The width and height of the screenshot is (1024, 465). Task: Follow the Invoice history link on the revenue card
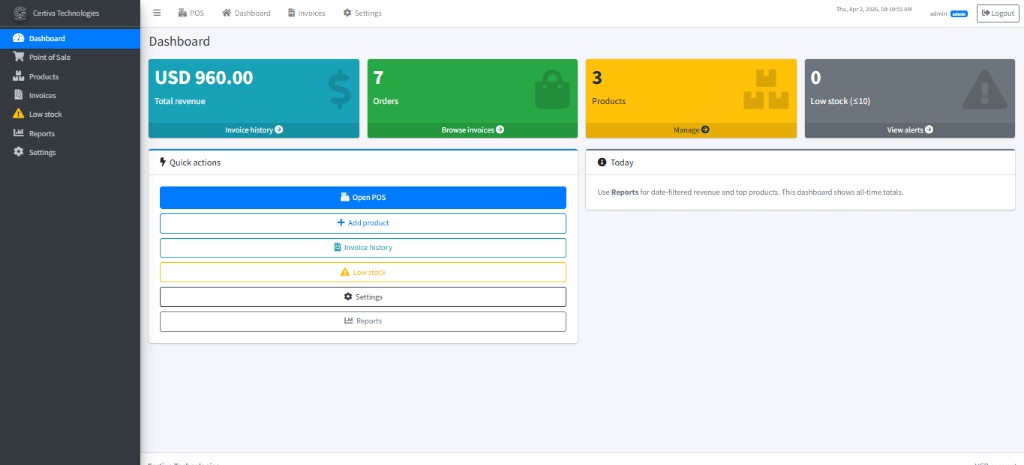tap(254, 130)
